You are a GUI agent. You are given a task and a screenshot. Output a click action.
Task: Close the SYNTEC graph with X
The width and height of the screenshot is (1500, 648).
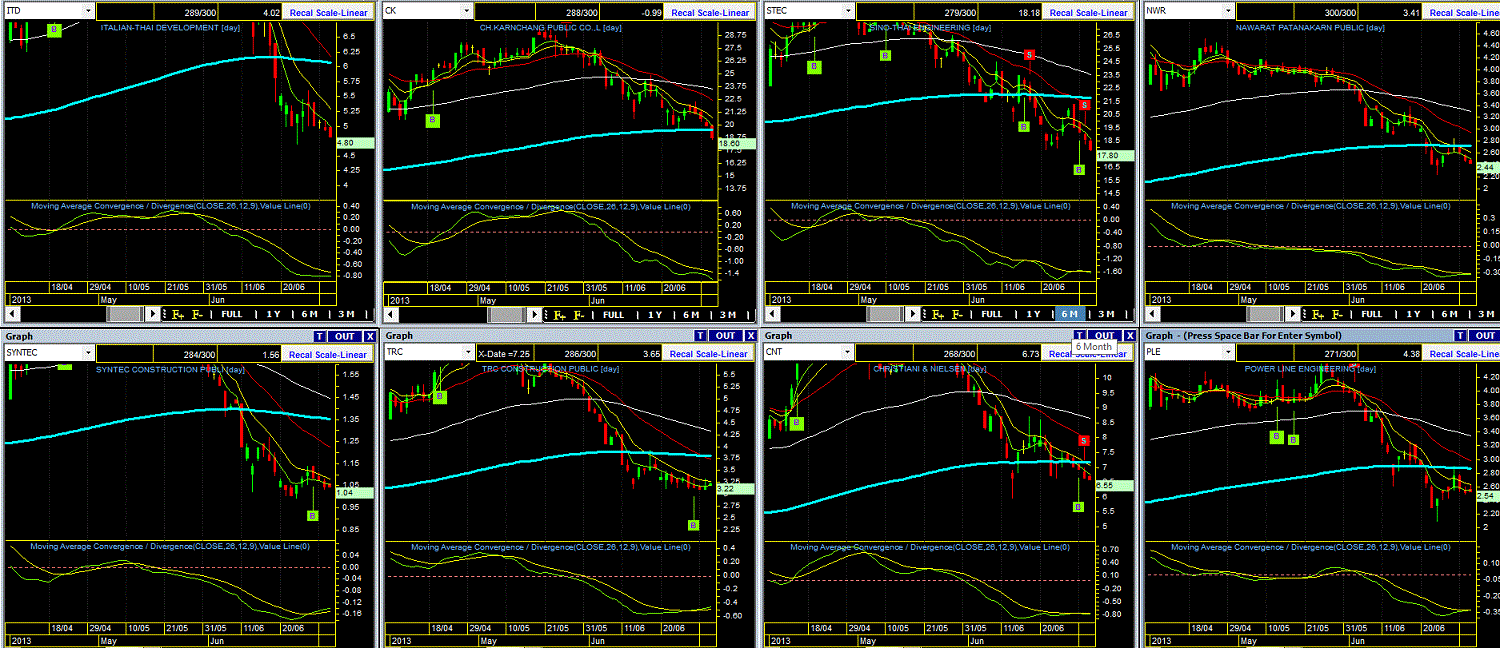click(370, 336)
